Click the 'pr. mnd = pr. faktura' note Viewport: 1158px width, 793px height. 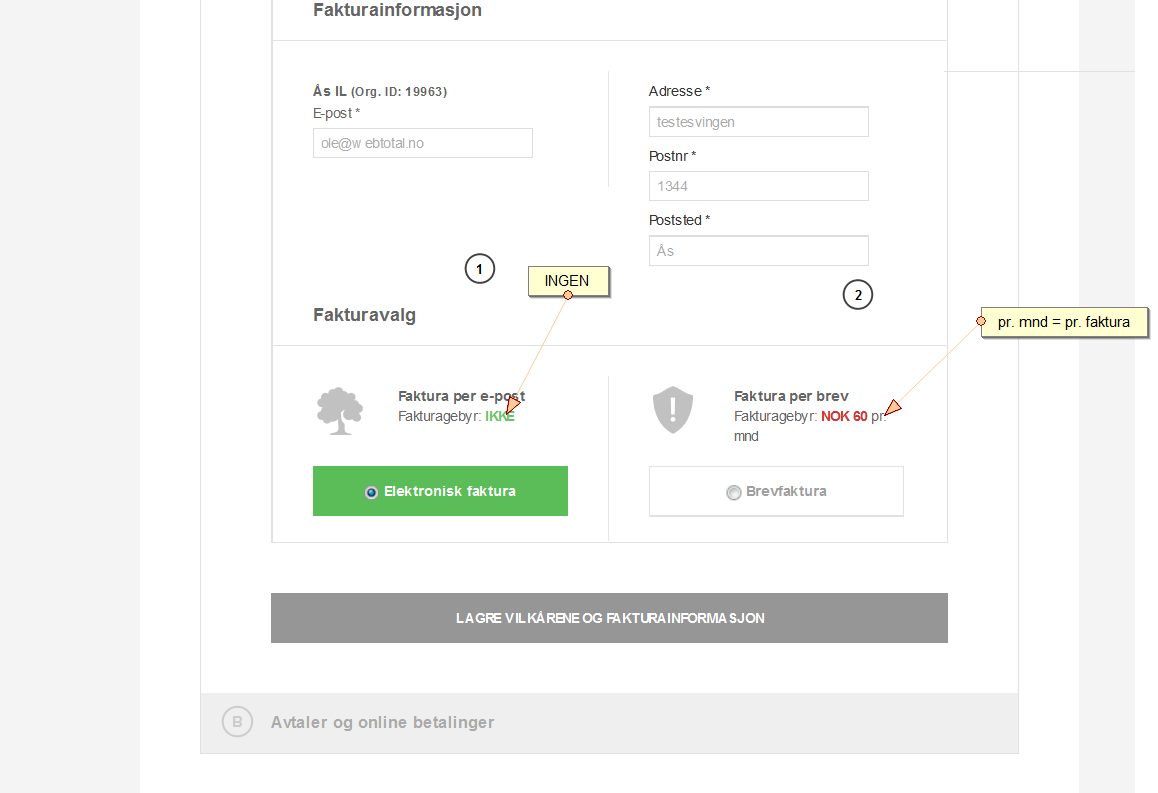pos(1064,322)
